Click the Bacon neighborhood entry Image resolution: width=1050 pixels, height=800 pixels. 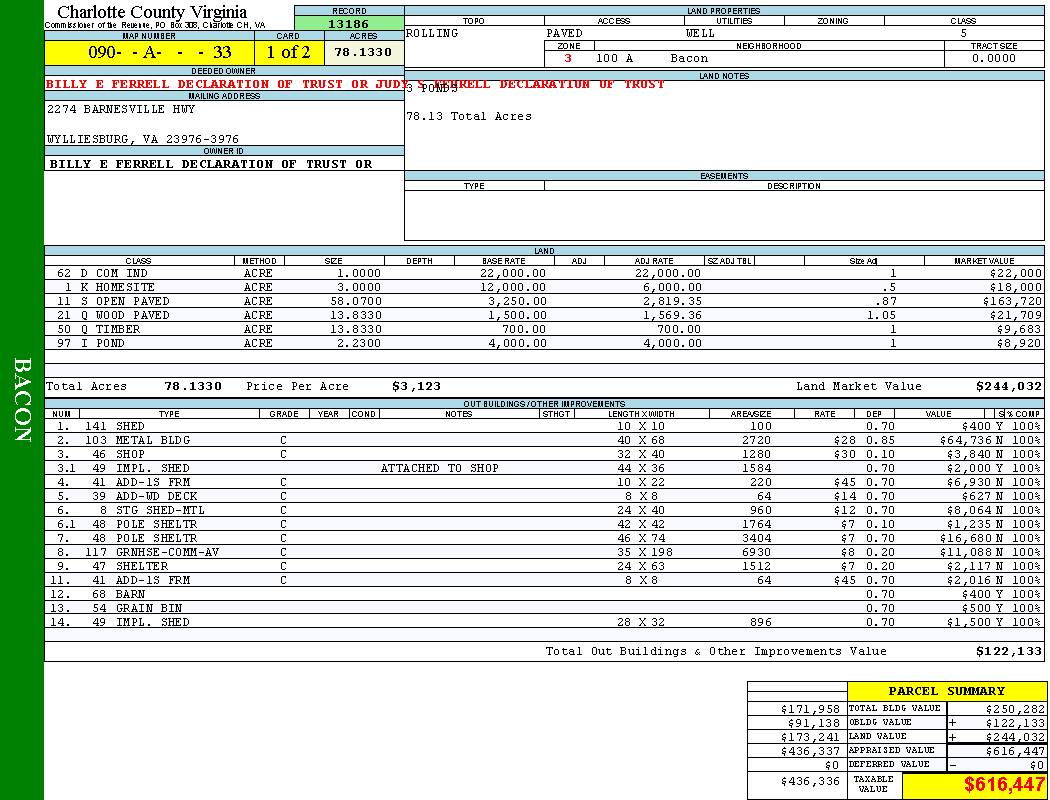pos(689,59)
